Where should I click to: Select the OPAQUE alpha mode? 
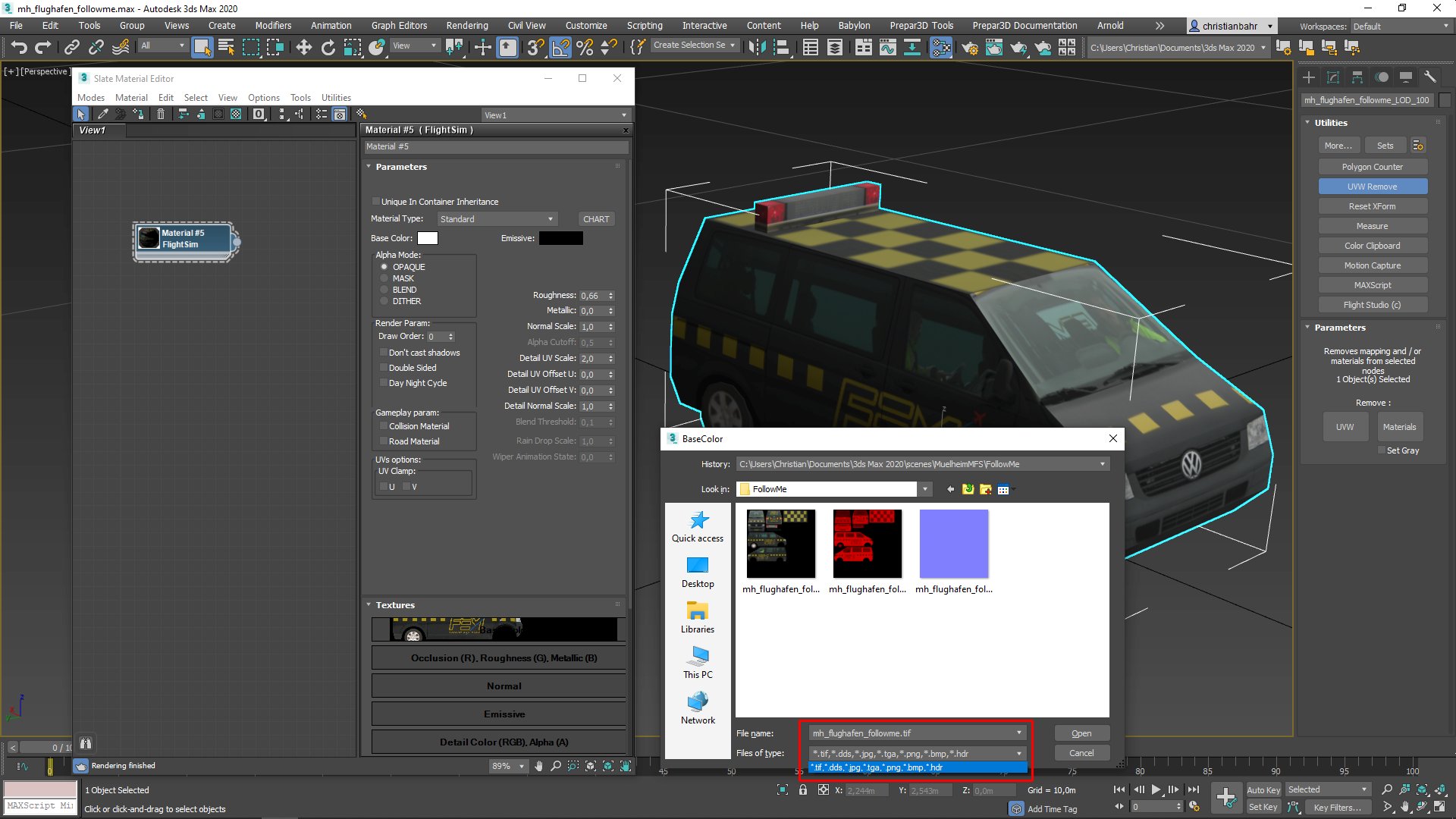[384, 267]
